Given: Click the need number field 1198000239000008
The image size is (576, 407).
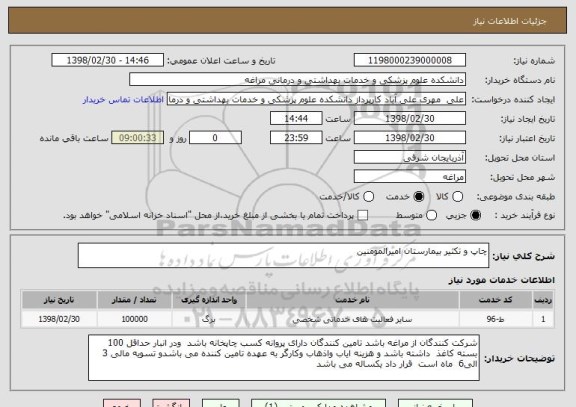Looking at the screenshot, I should [410, 60].
